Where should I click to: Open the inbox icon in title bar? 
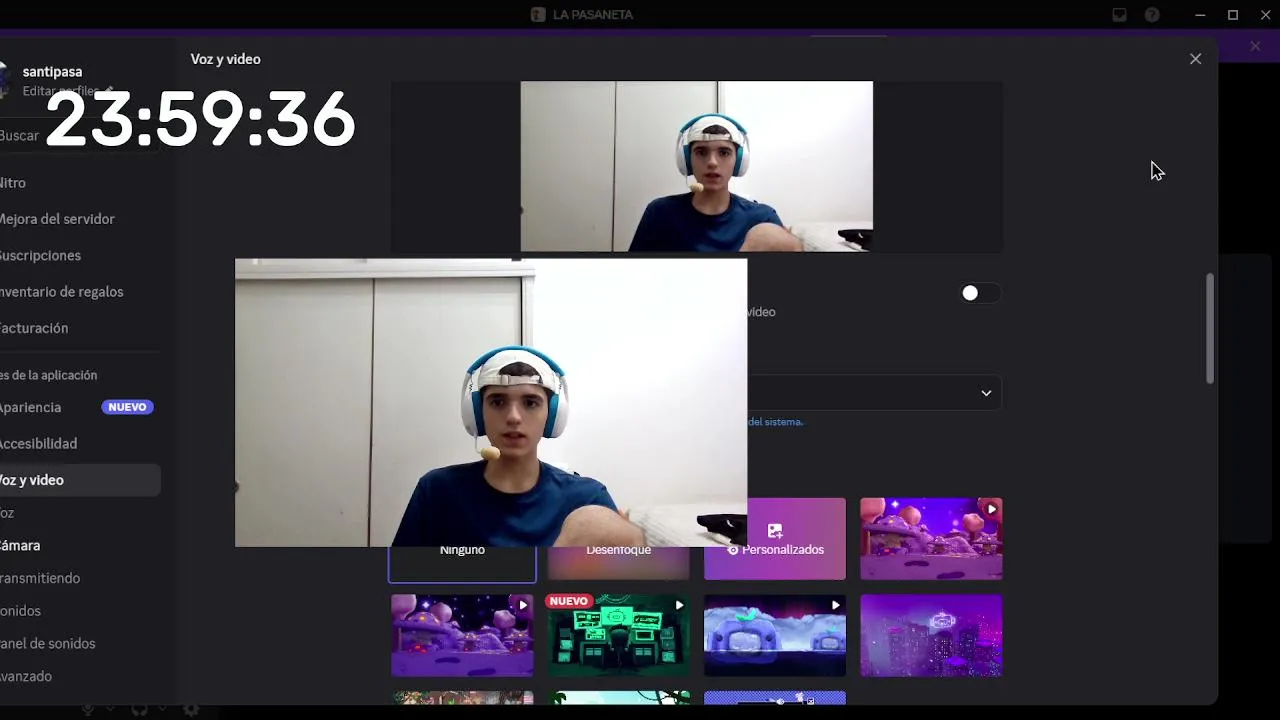[1119, 15]
